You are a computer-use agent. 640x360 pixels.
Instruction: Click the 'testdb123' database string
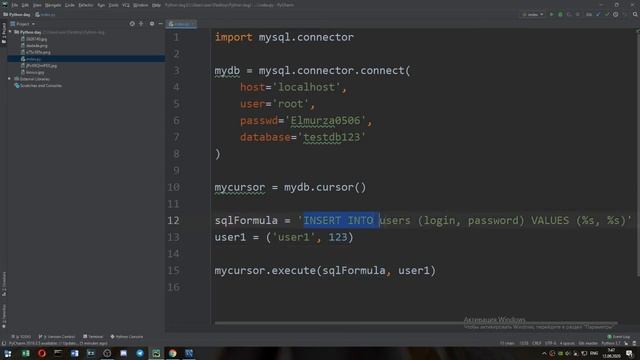pos(331,137)
